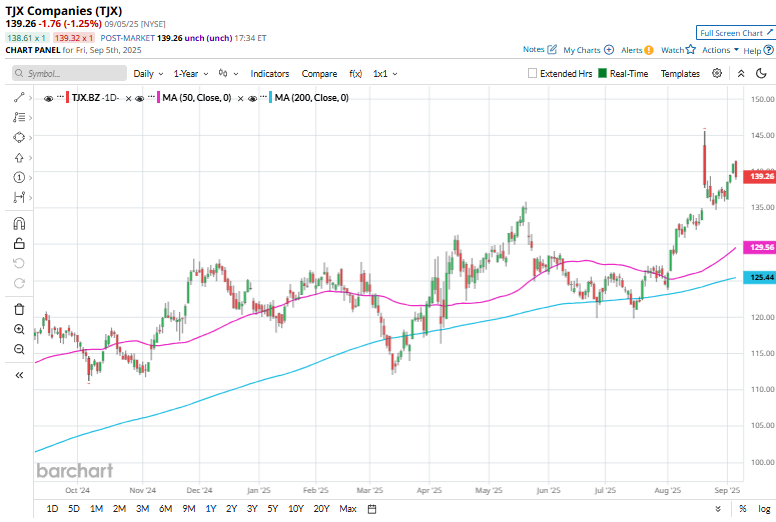Viewport: 776px width, 522px height.
Task: Hide the MA 200 indicator
Action: coord(252,98)
